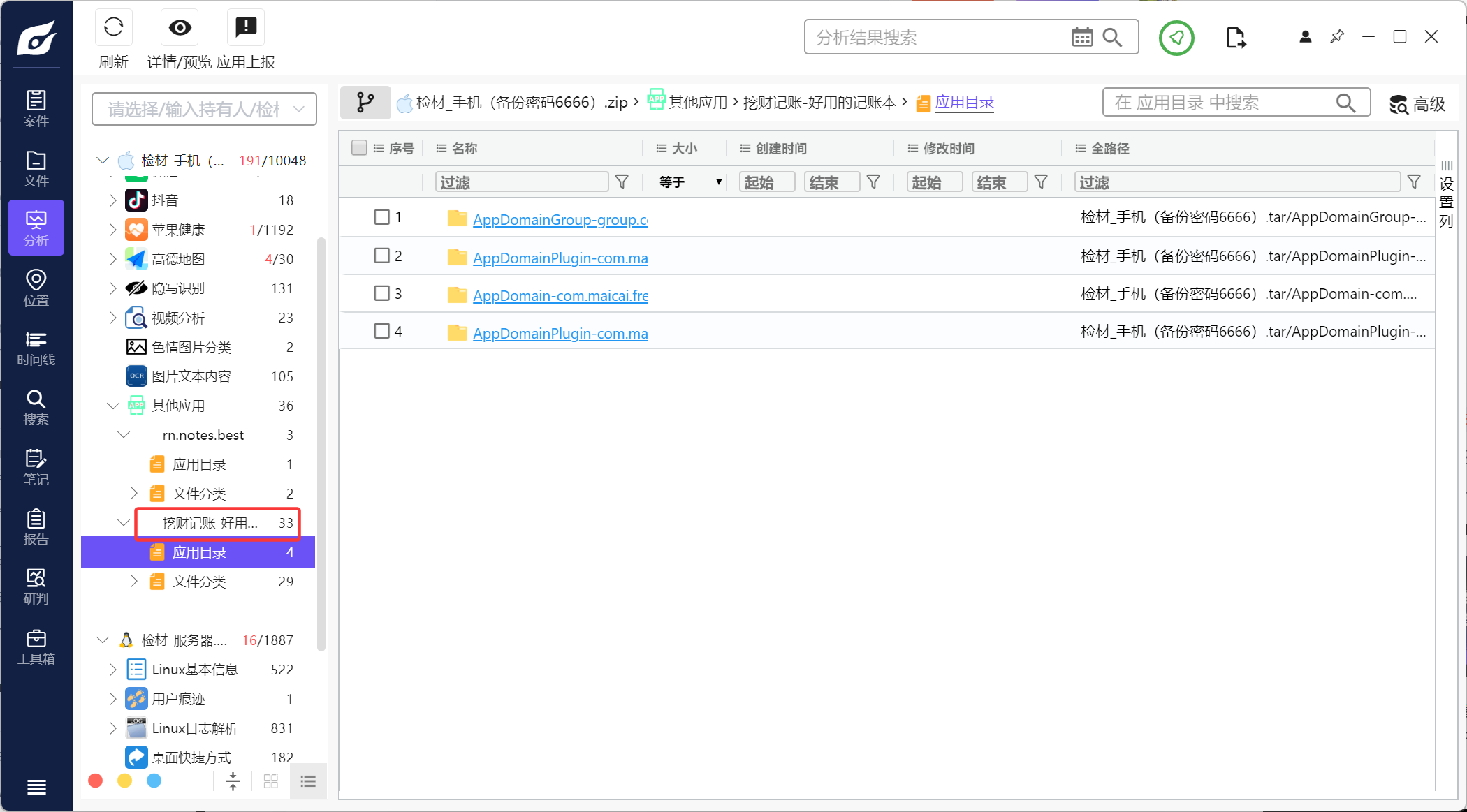
Task: Select 文件分类 with 29 items
Action: [x=199, y=582]
